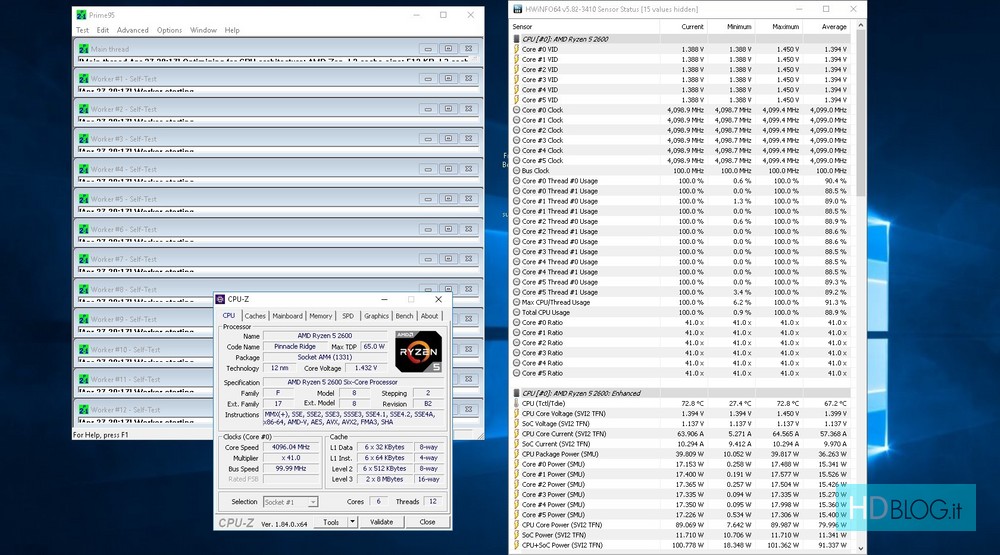This screenshot has height=555, width=1000.
Task: Click the Validate button in CPU-Z
Action: 381,522
